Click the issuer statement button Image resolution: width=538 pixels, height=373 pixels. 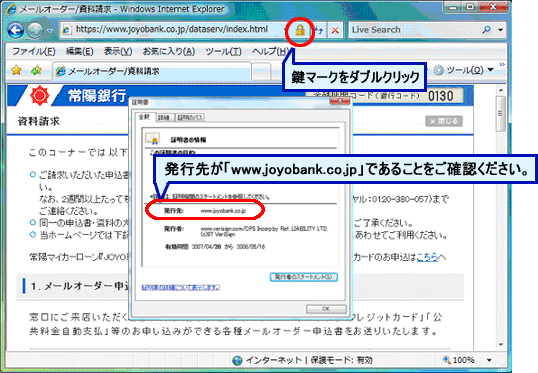click(304, 277)
